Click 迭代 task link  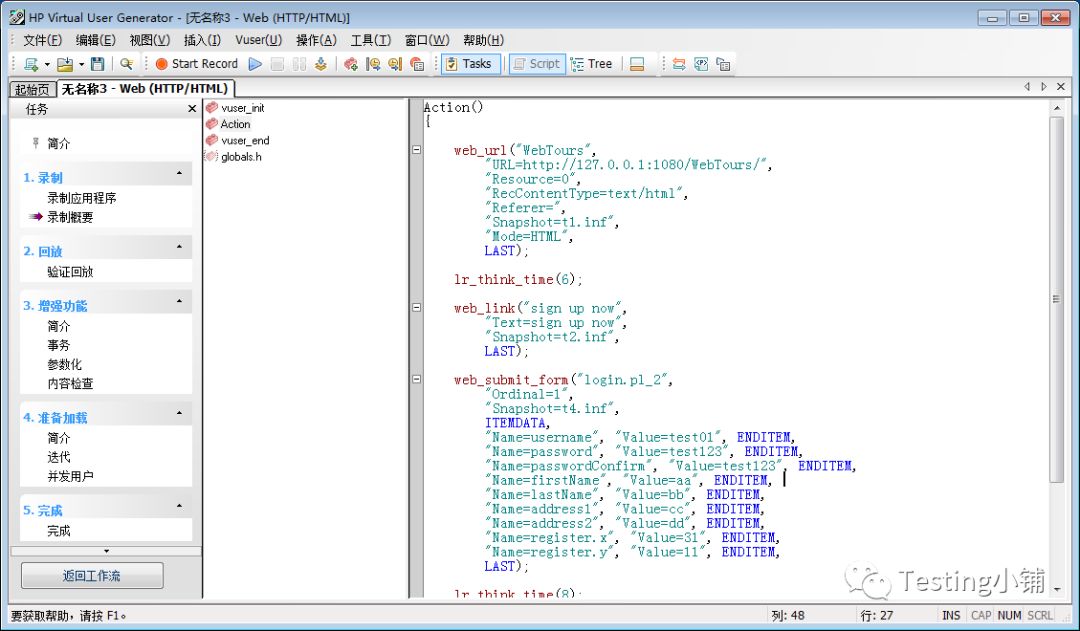[x=59, y=457]
